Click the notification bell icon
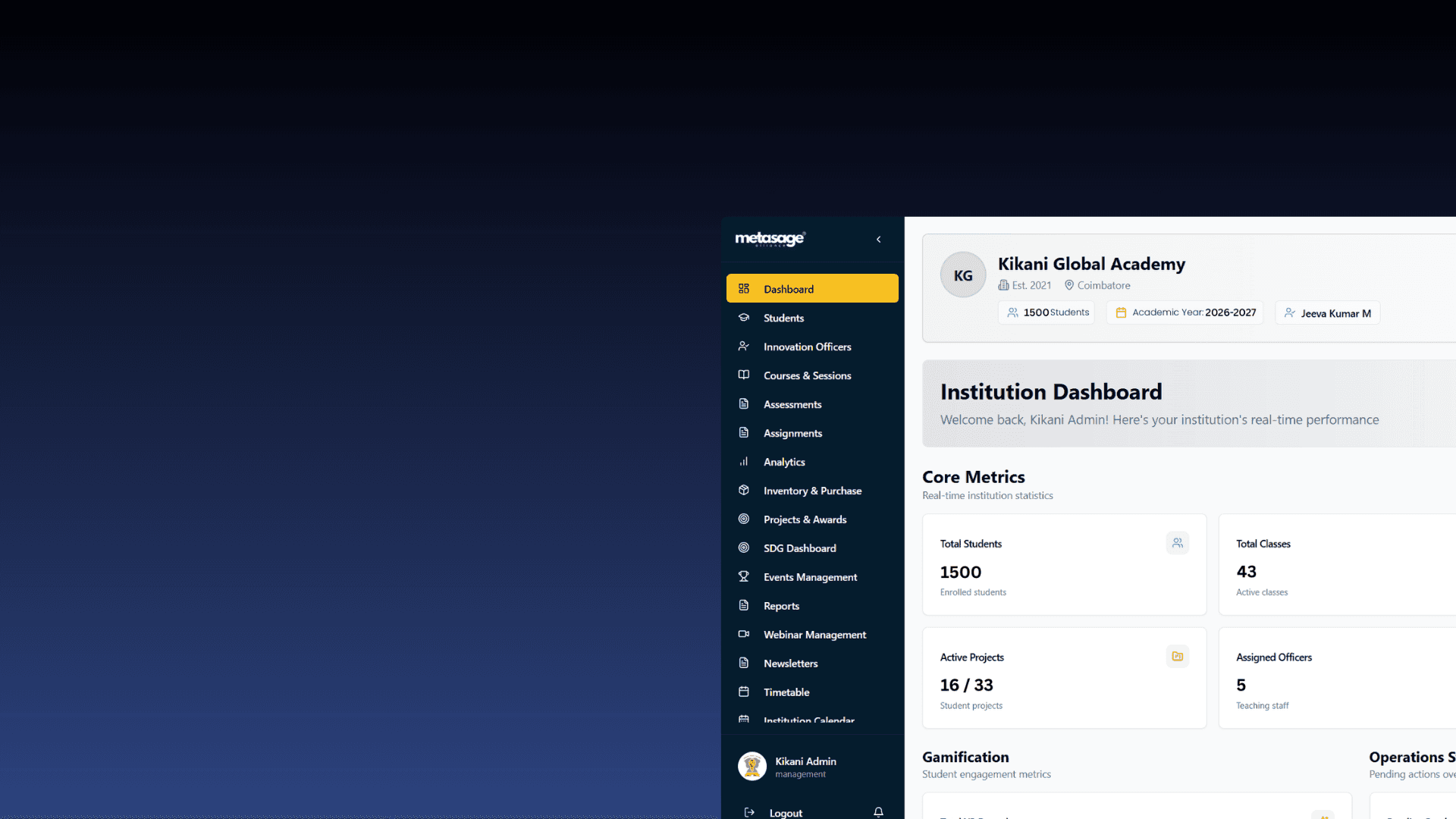The height and width of the screenshot is (819, 1456). pyautogui.click(x=878, y=812)
